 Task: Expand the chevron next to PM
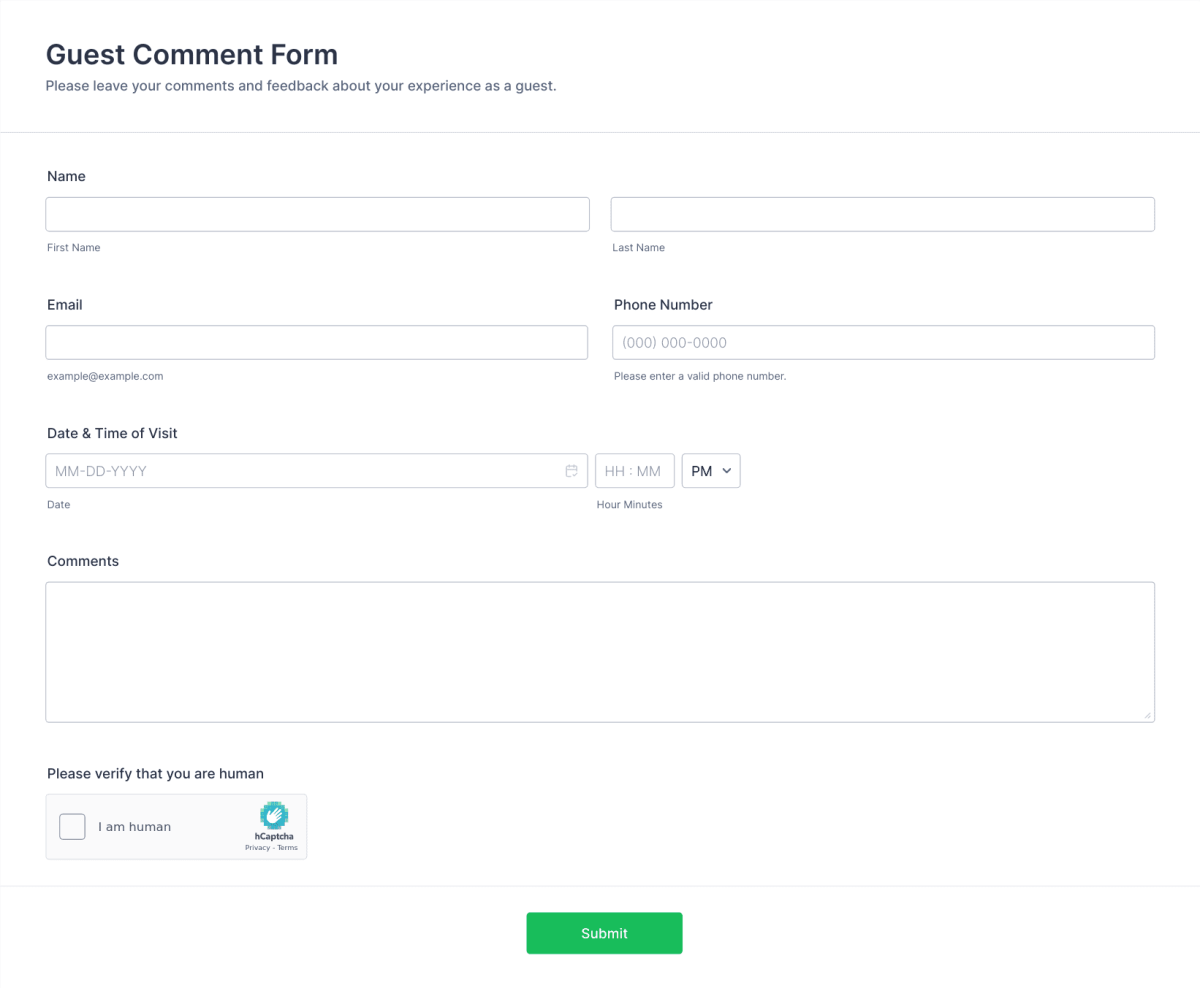(727, 470)
